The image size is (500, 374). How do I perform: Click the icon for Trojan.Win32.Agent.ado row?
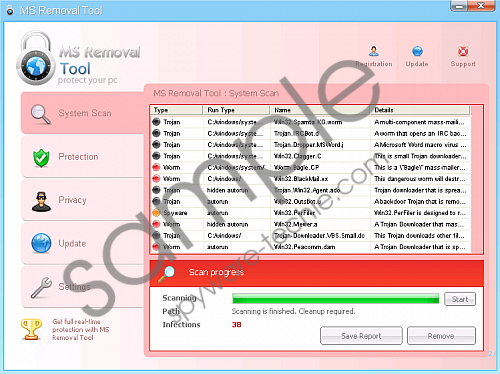coord(156,190)
